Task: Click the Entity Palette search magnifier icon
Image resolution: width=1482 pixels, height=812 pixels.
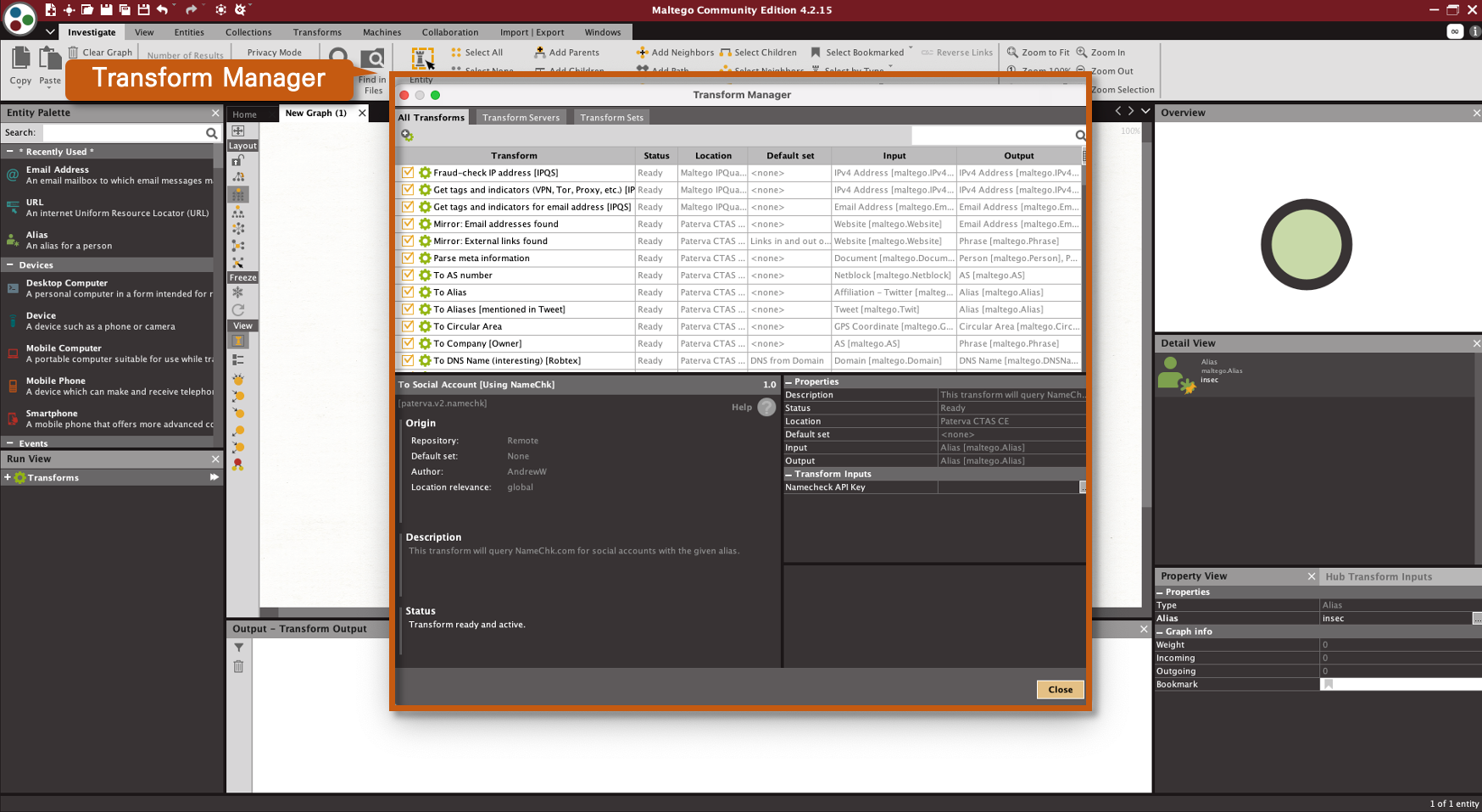Action: (x=211, y=133)
